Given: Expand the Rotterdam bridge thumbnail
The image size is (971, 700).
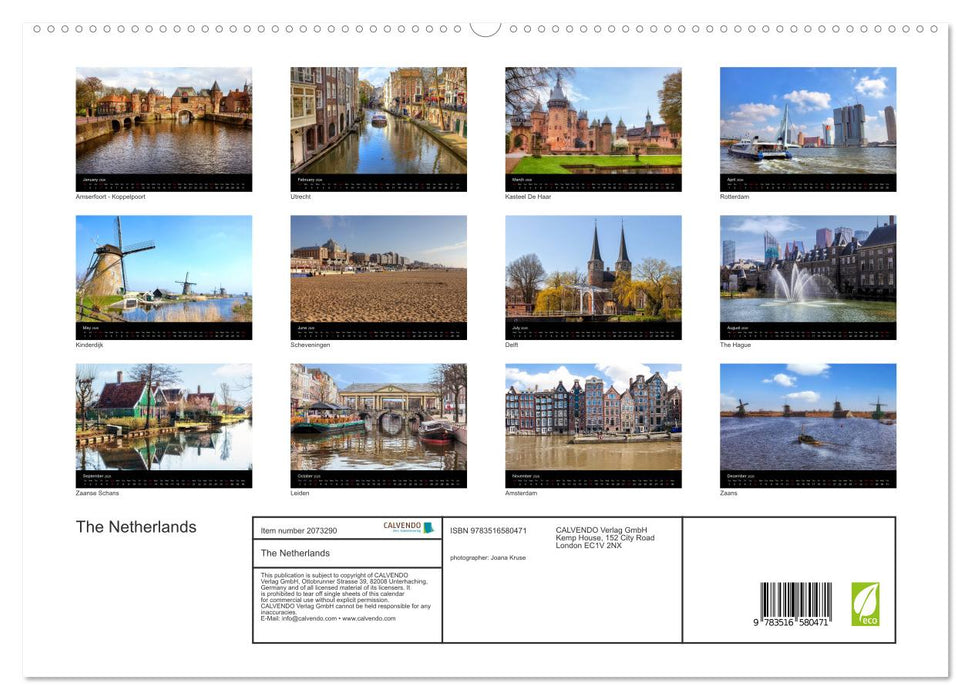Looking at the screenshot, I should [x=807, y=127].
